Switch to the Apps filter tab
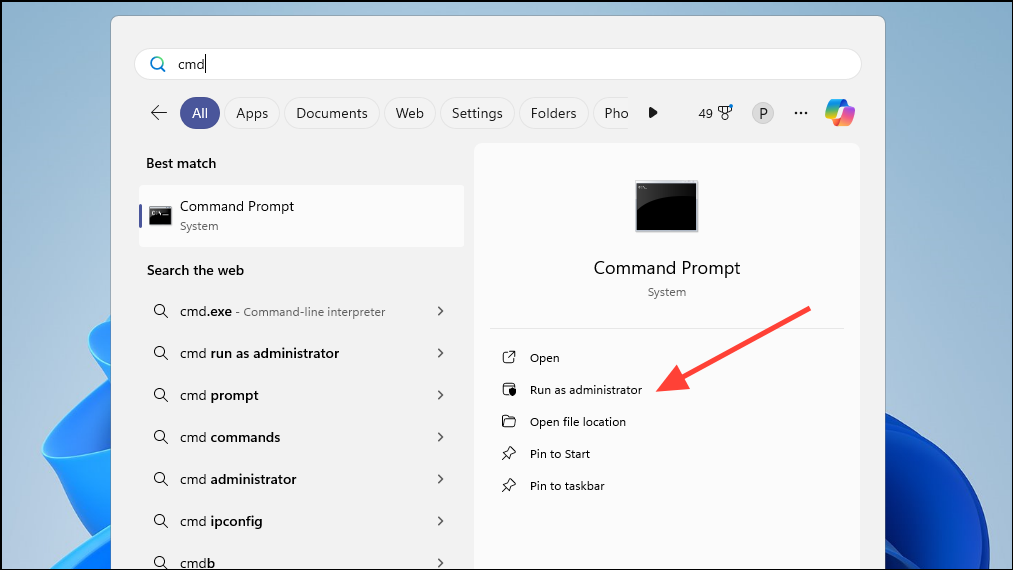This screenshot has width=1013, height=570. tap(252, 113)
